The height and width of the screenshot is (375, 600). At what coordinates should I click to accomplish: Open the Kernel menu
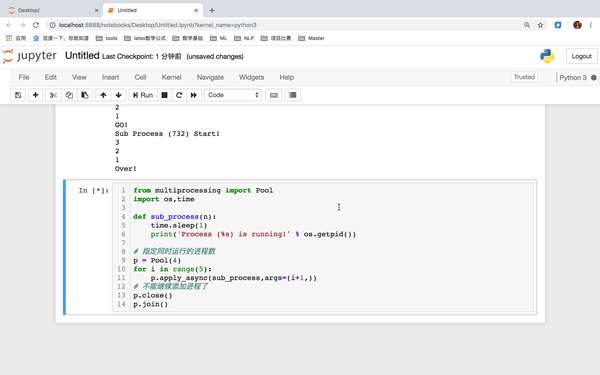[x=171, y=77]
